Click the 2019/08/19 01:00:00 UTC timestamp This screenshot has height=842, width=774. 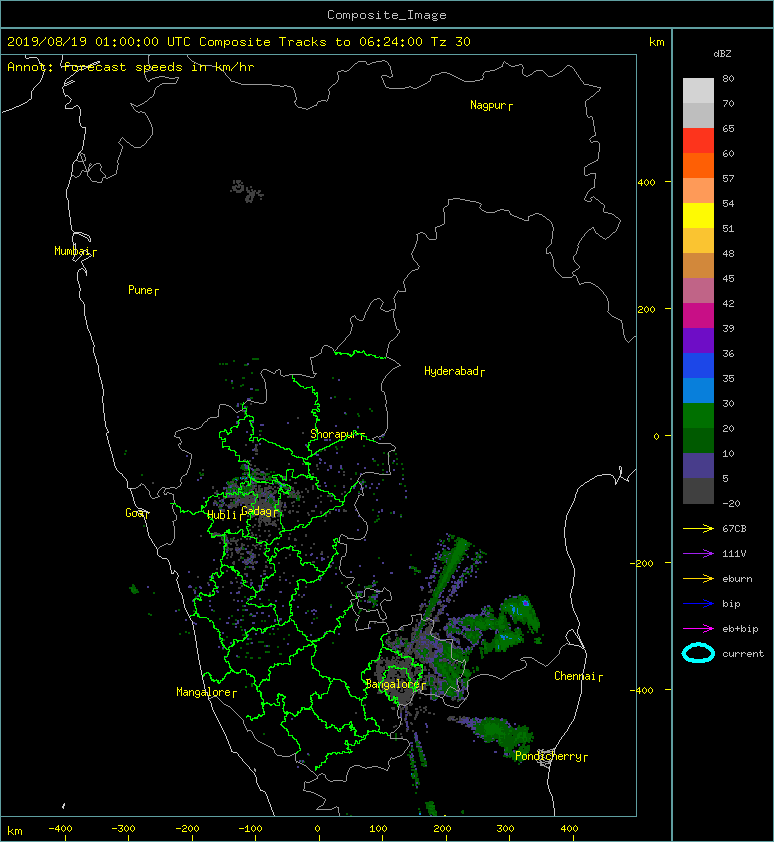coord(99,42)
